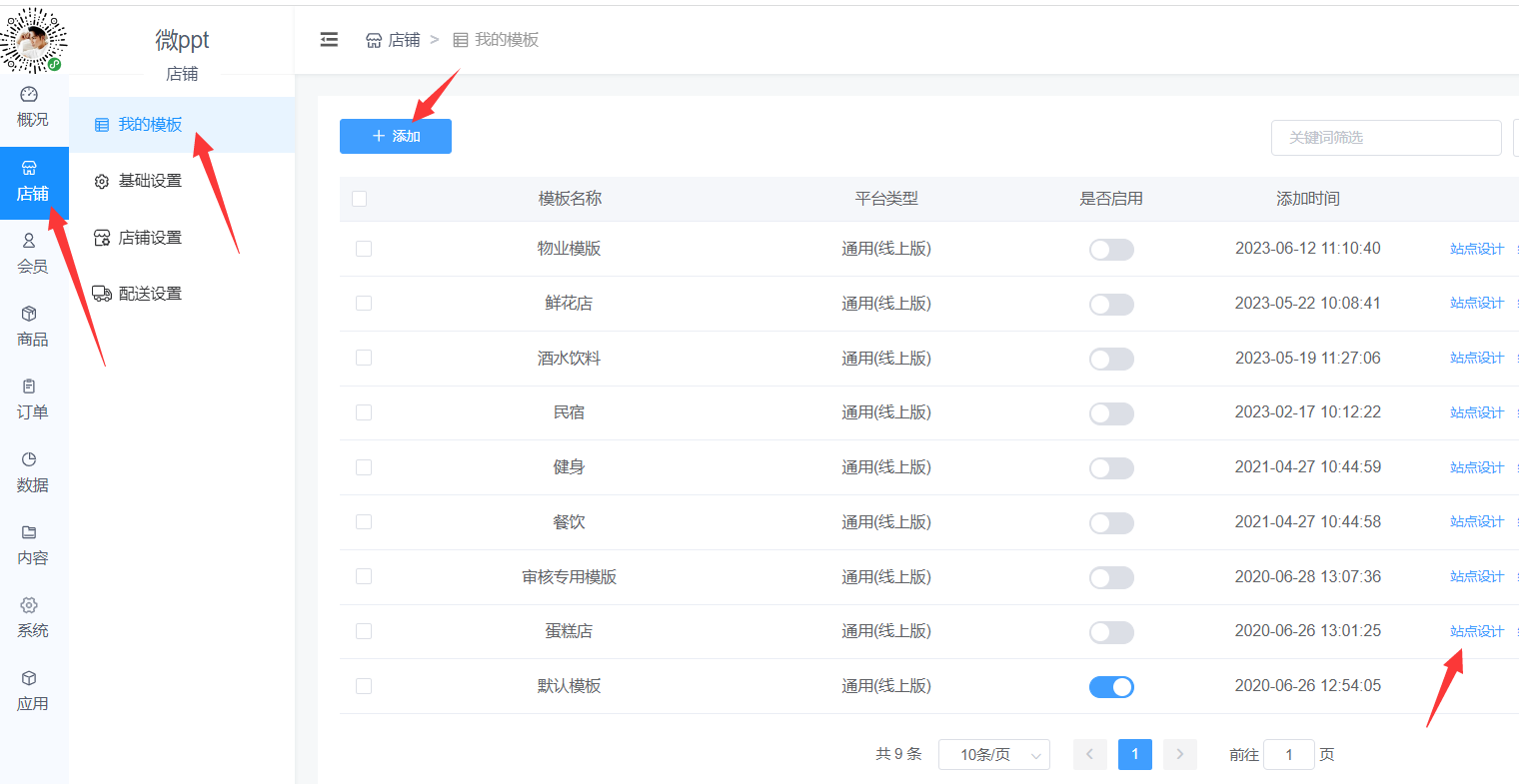Select 基础设置 in the submenu
This screenshot has width=1519, height=784.
click(150, 181)
